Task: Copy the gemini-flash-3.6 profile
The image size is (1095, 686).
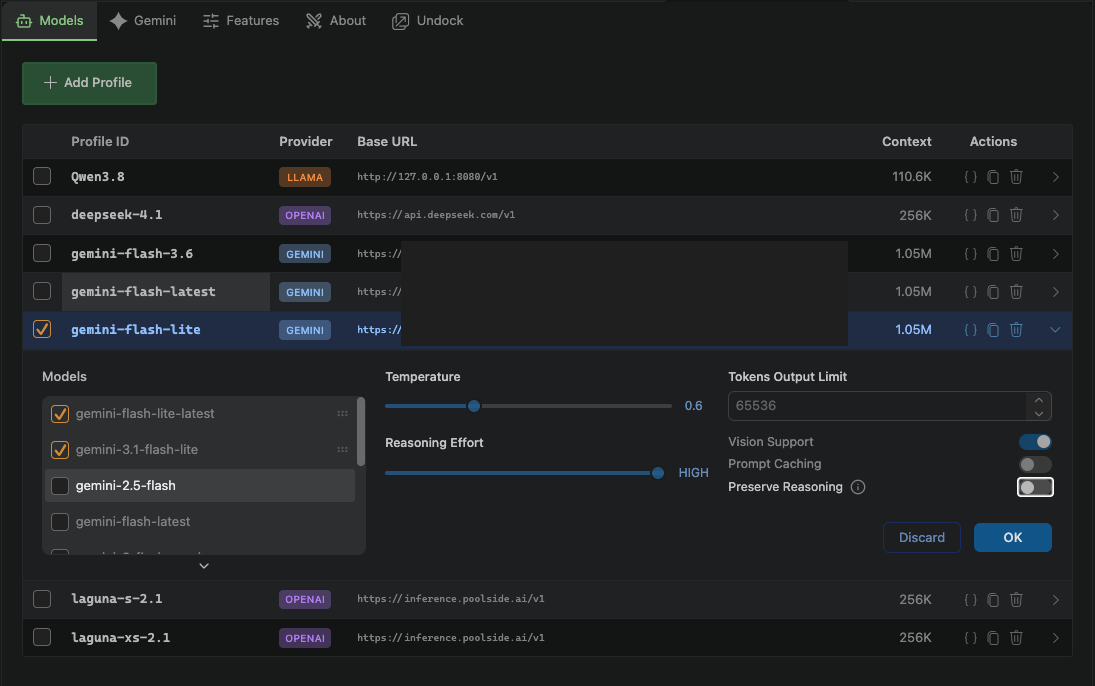Action: (x=993, y=254)
